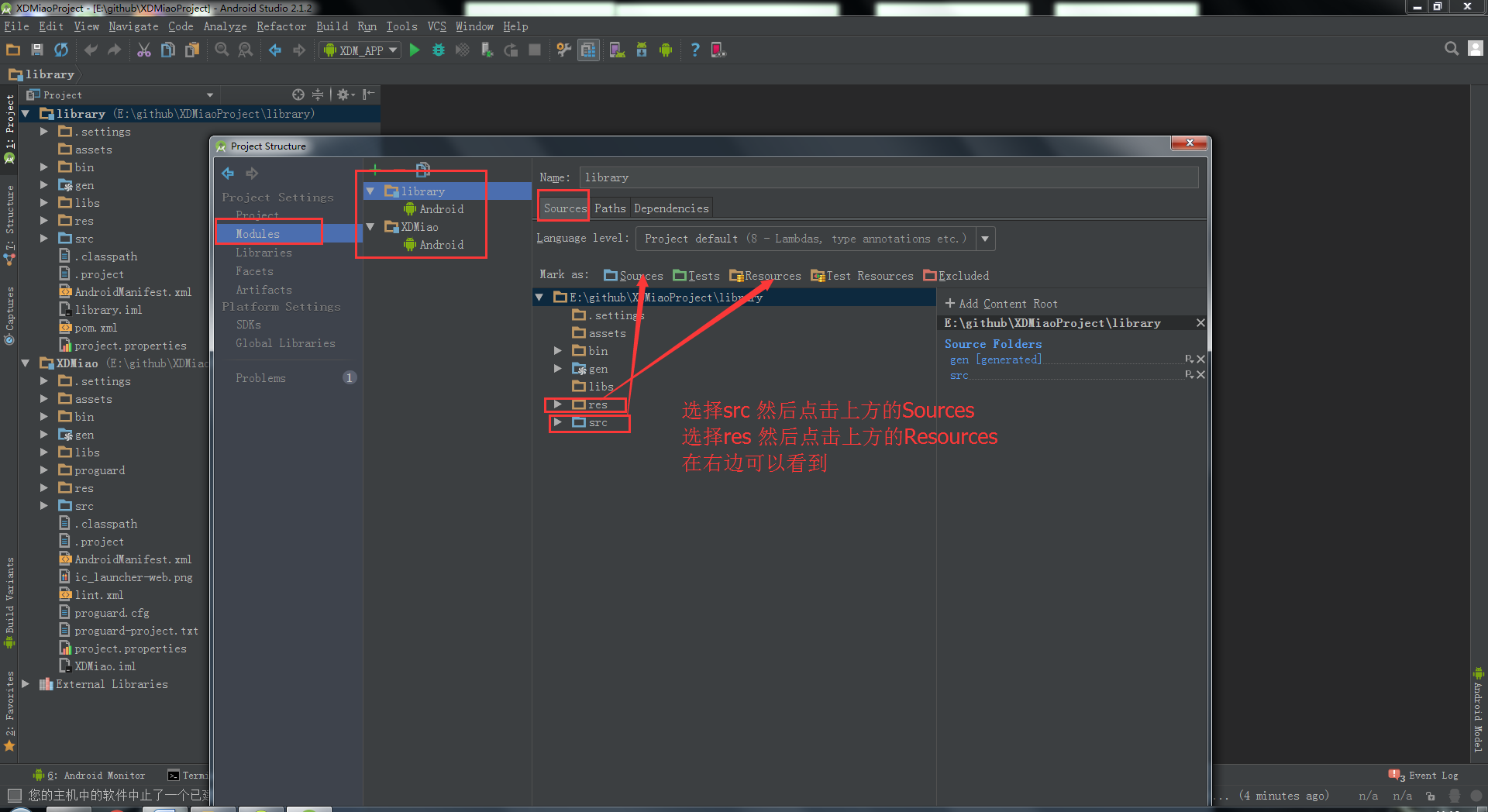Click Scroll from Source icon in Project panel
The height and width of the screenshot is (812, 1488).
(298, 95)
